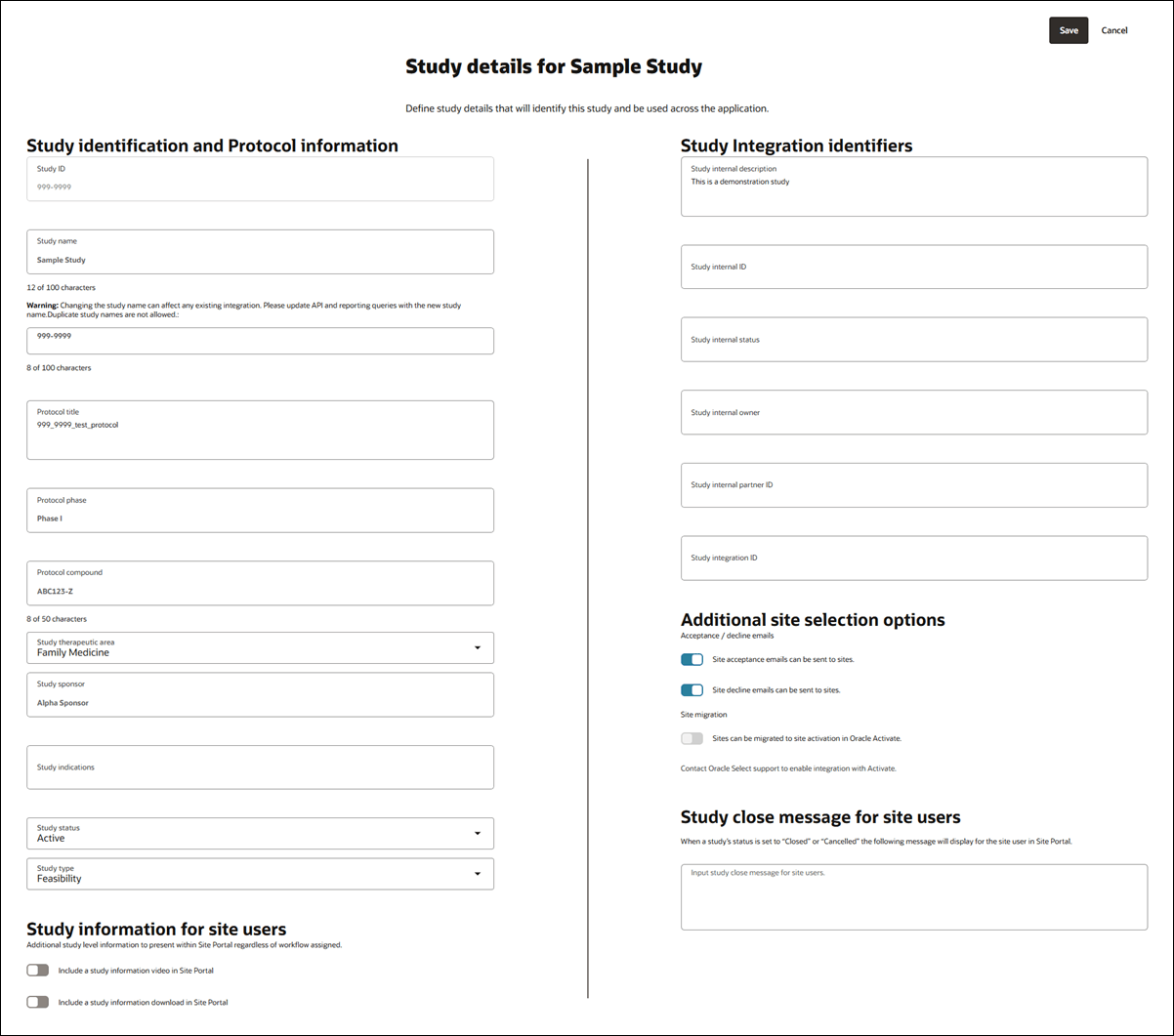Select the Study integration ID field

913,558
